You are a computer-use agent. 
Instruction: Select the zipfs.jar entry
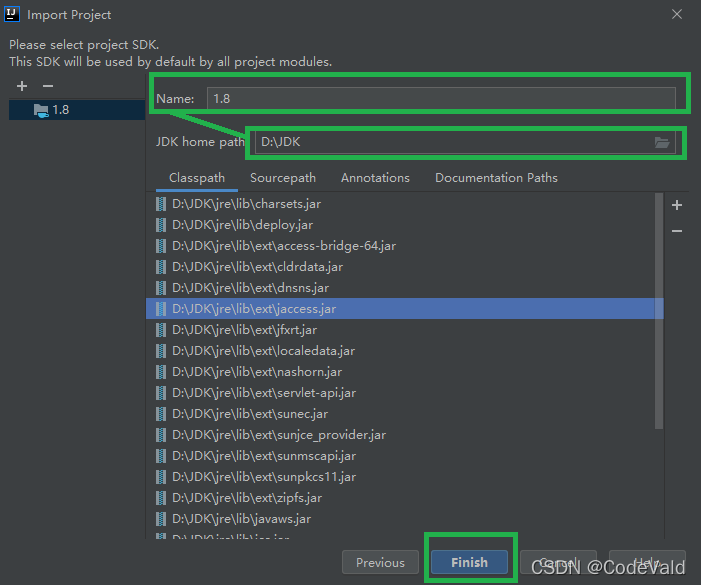click(x=404, y=498)
